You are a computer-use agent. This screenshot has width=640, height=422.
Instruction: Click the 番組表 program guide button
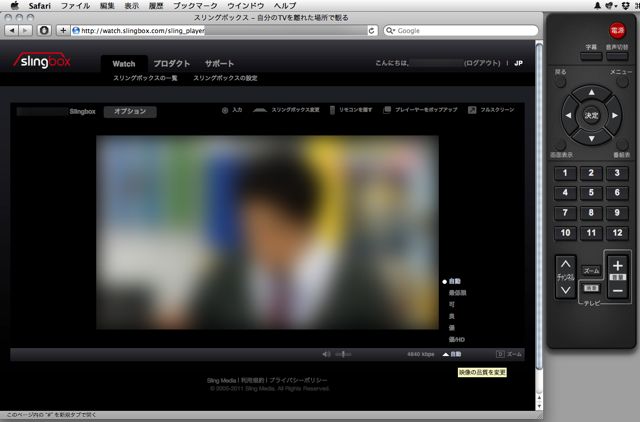(x=622, y=145)
